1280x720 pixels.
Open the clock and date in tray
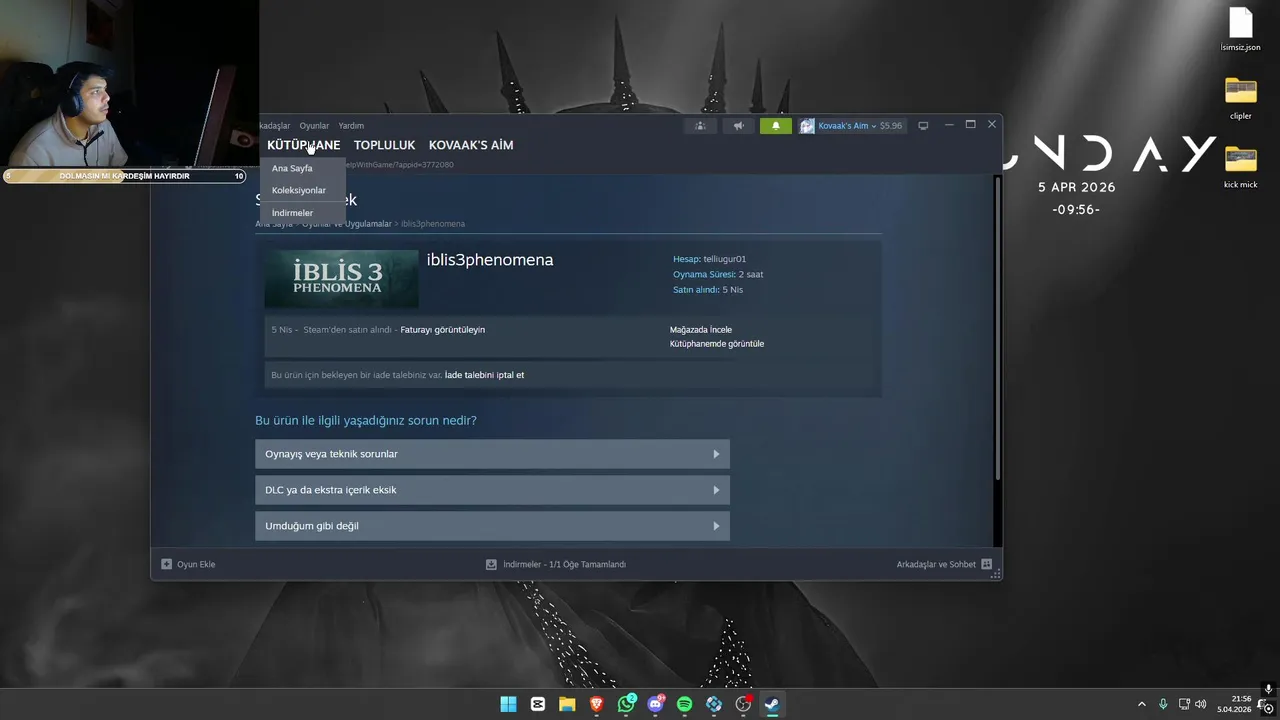tap(1234, 704)
